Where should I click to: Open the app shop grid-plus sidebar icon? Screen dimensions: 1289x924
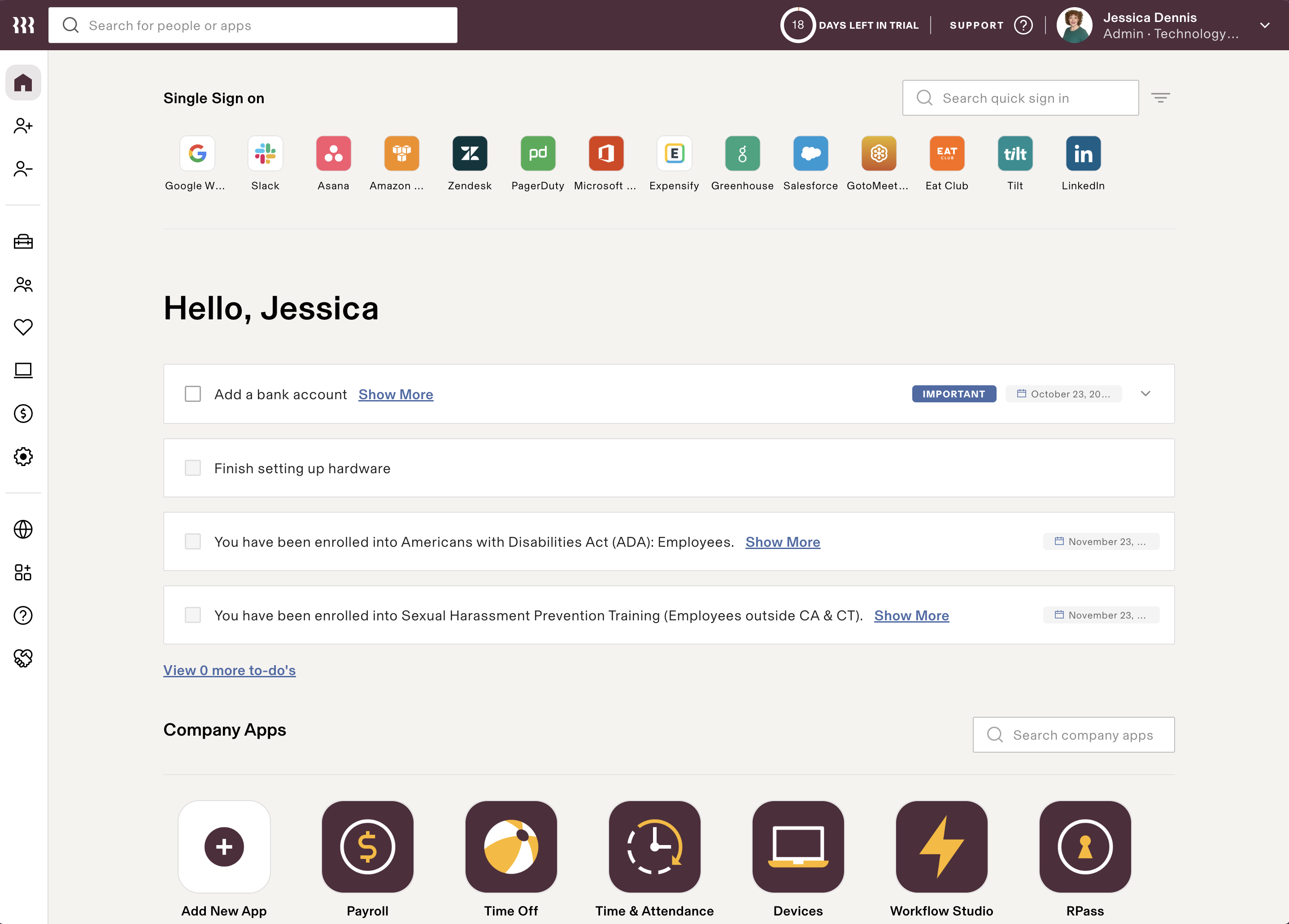click(x=23, y=572)
